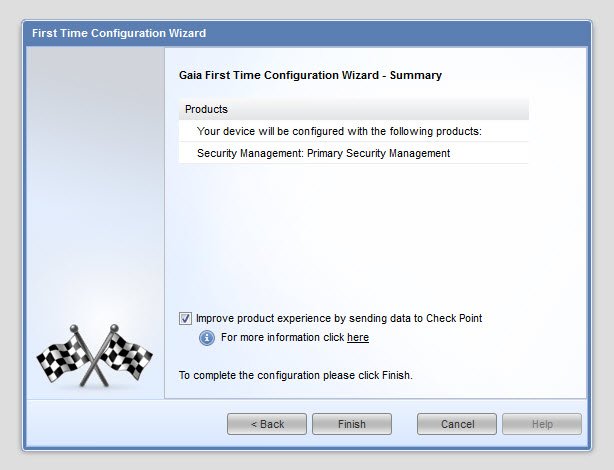
Task: Click the 'For more information click' text
Action: point(282,338)
